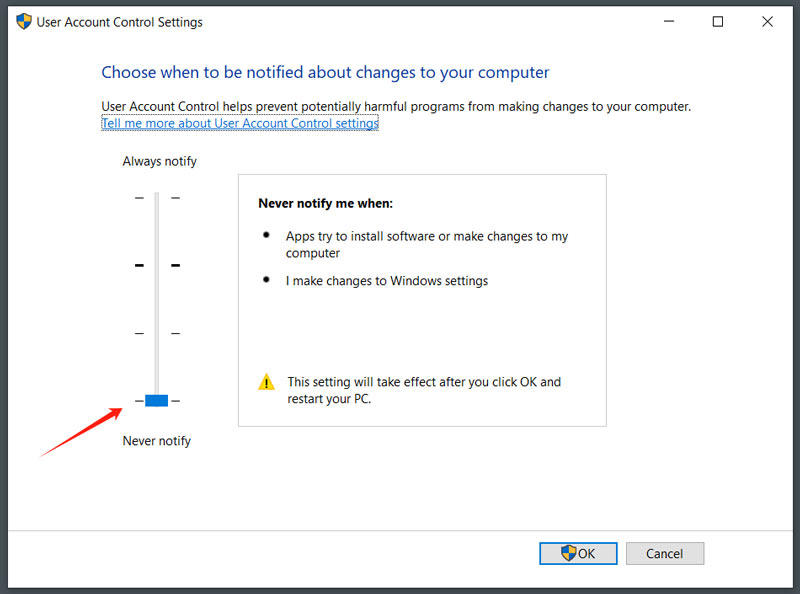
Task: Click 'I make changes to Windows settings' text
Action: point(387,281)
